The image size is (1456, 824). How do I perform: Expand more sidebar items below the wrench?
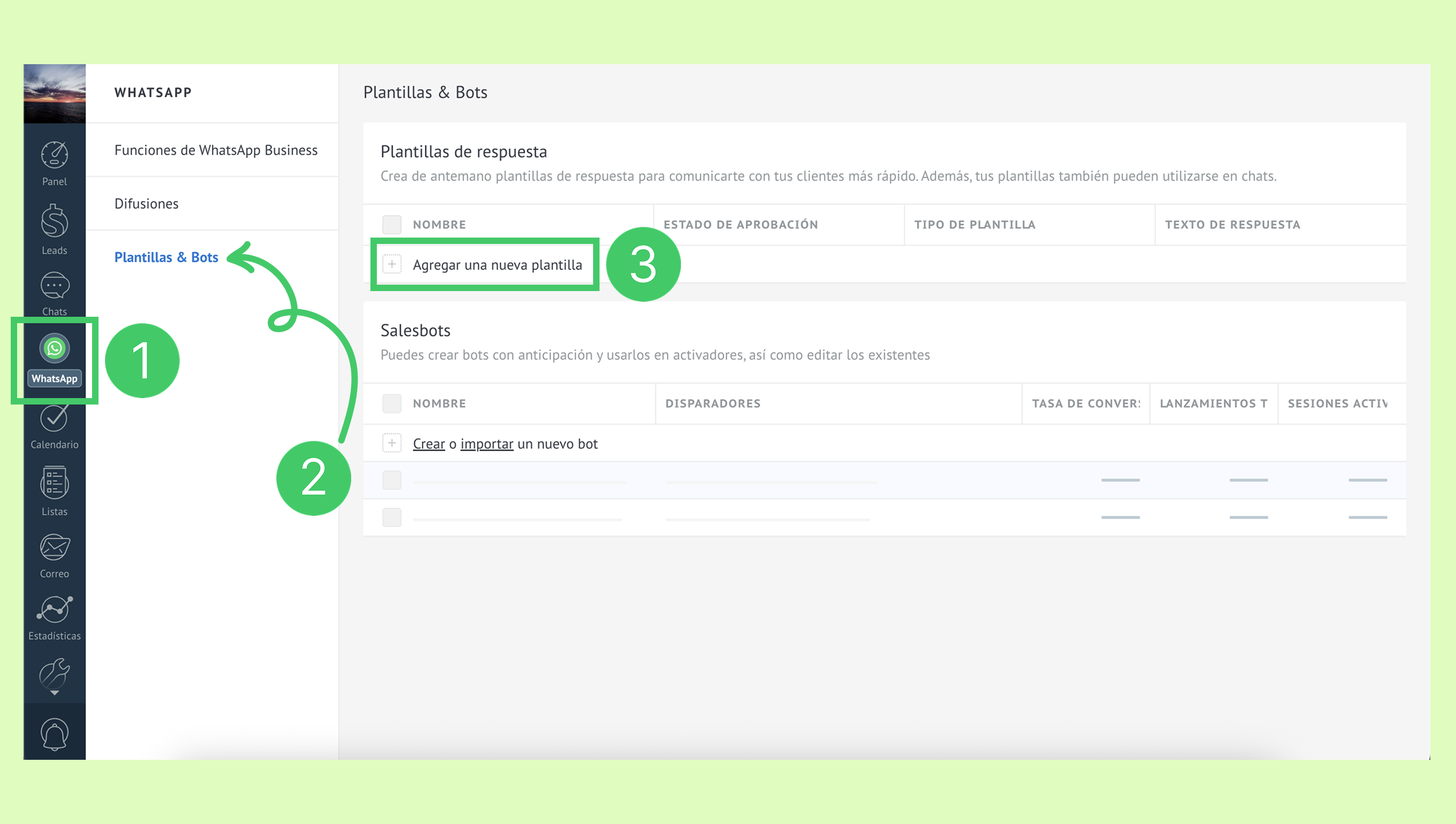(x=55, y=693)
